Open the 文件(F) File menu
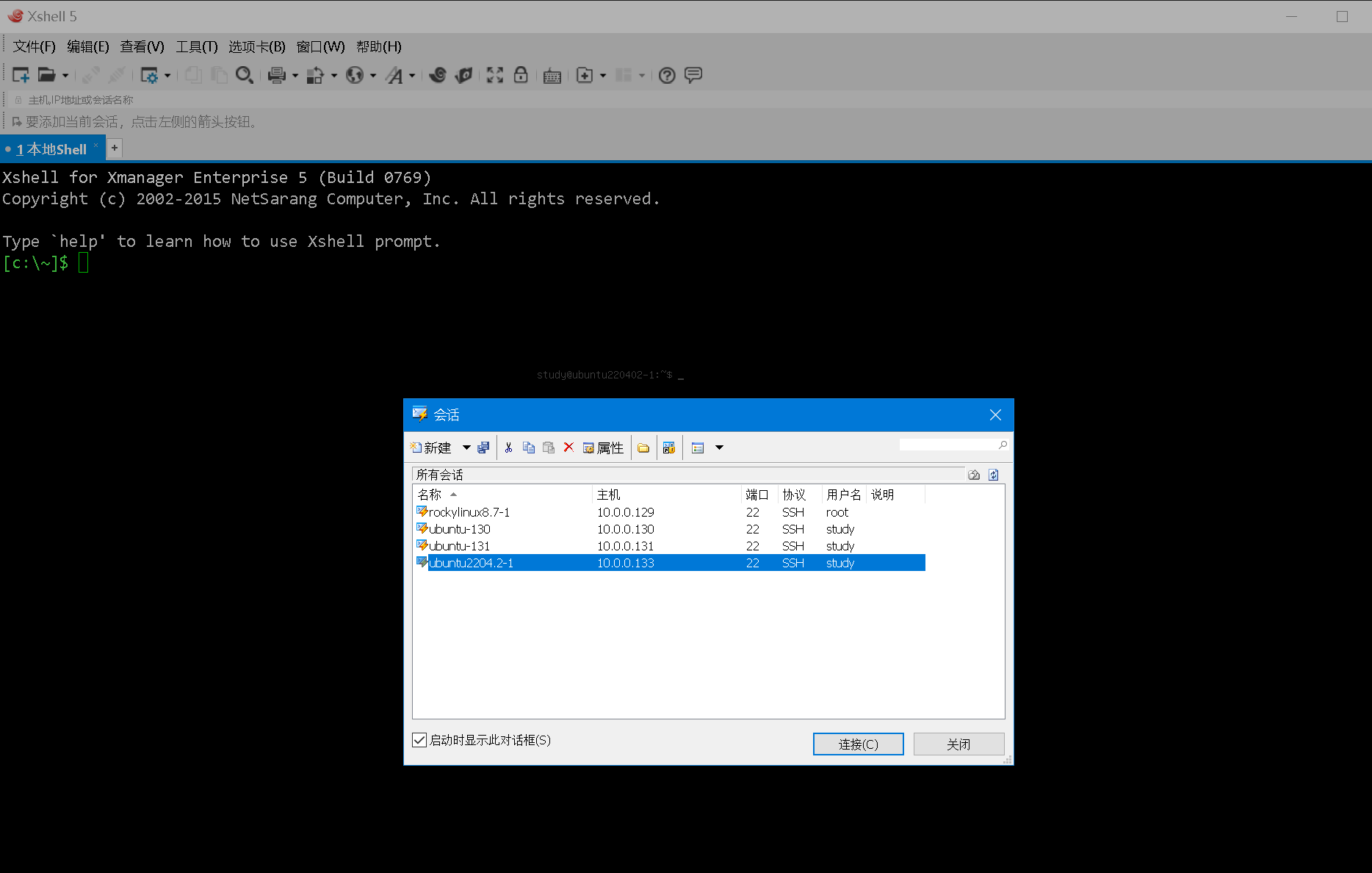1372x873 pixels. point(35,46)
